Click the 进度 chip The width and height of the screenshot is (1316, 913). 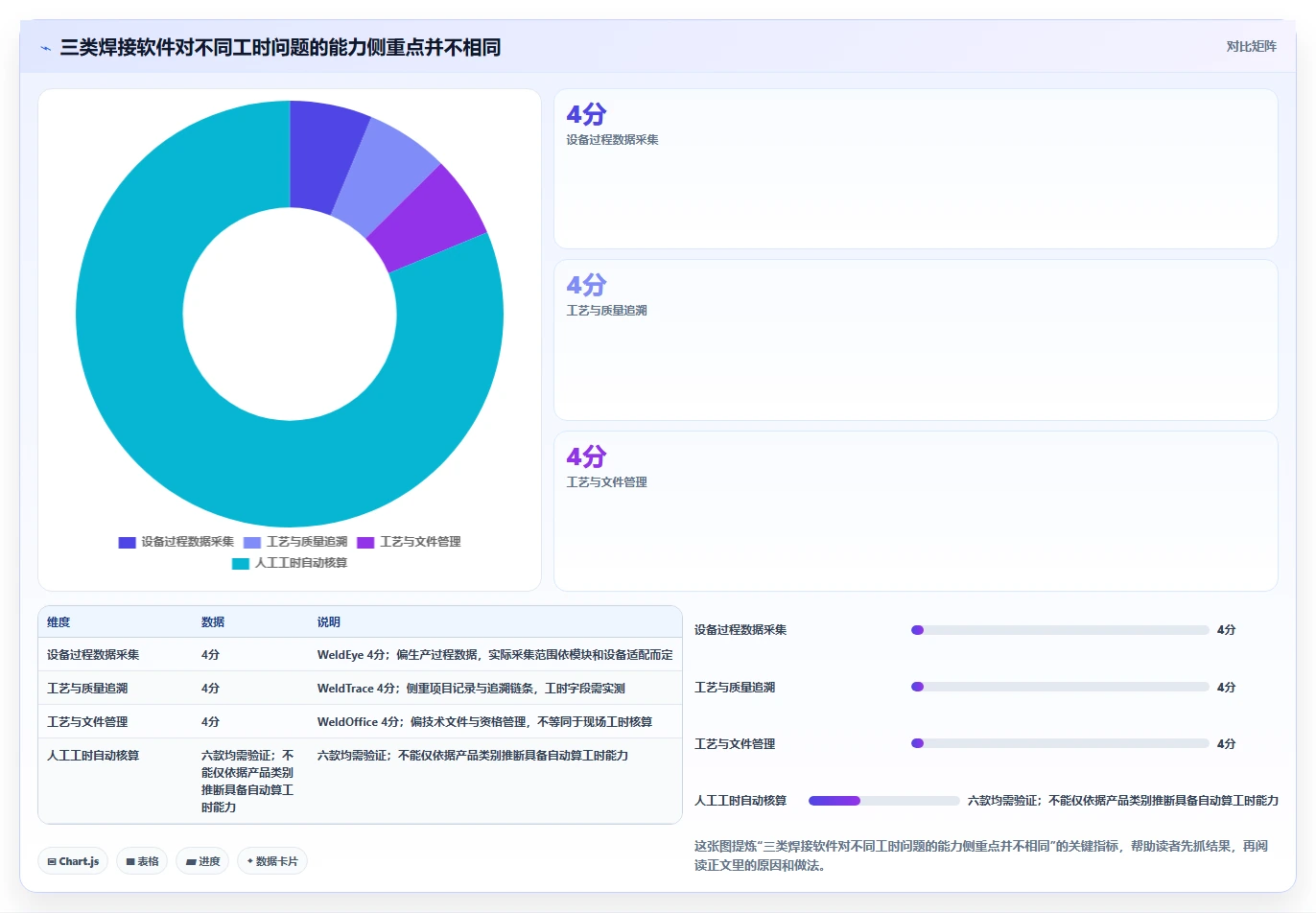[202, 861]
